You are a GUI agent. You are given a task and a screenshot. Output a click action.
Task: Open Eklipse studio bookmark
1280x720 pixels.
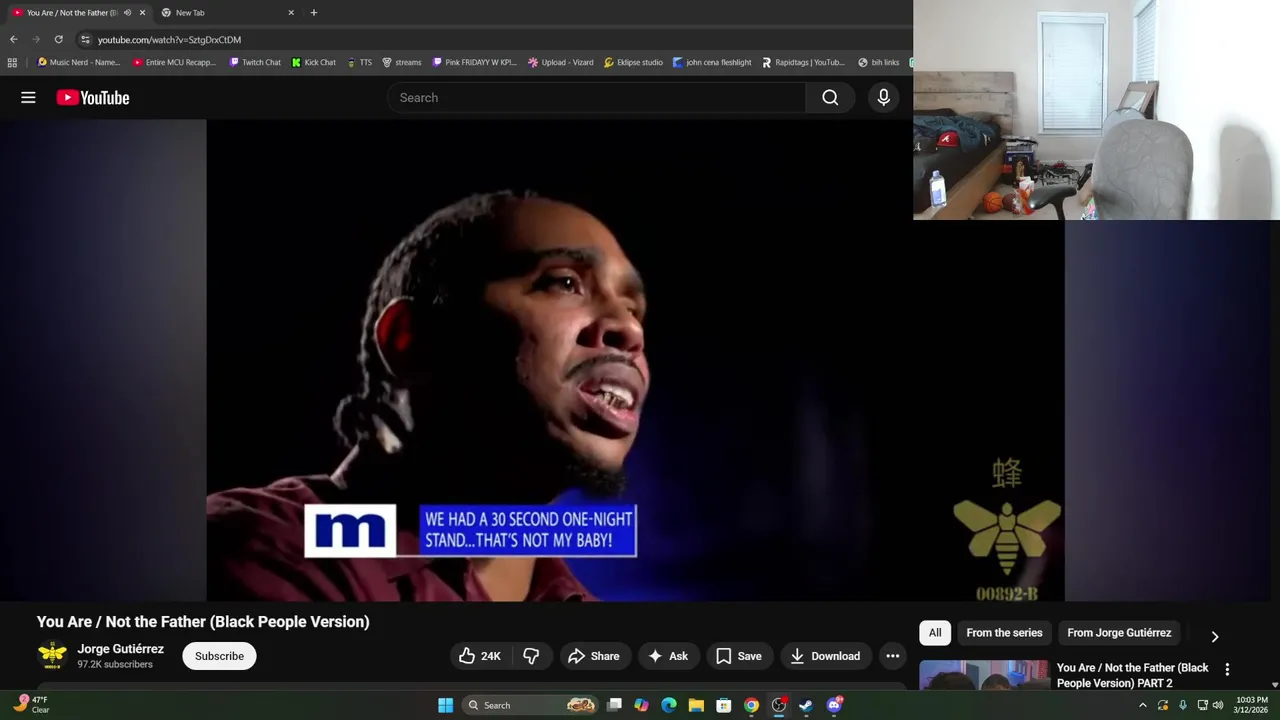(x=633, y=62)
